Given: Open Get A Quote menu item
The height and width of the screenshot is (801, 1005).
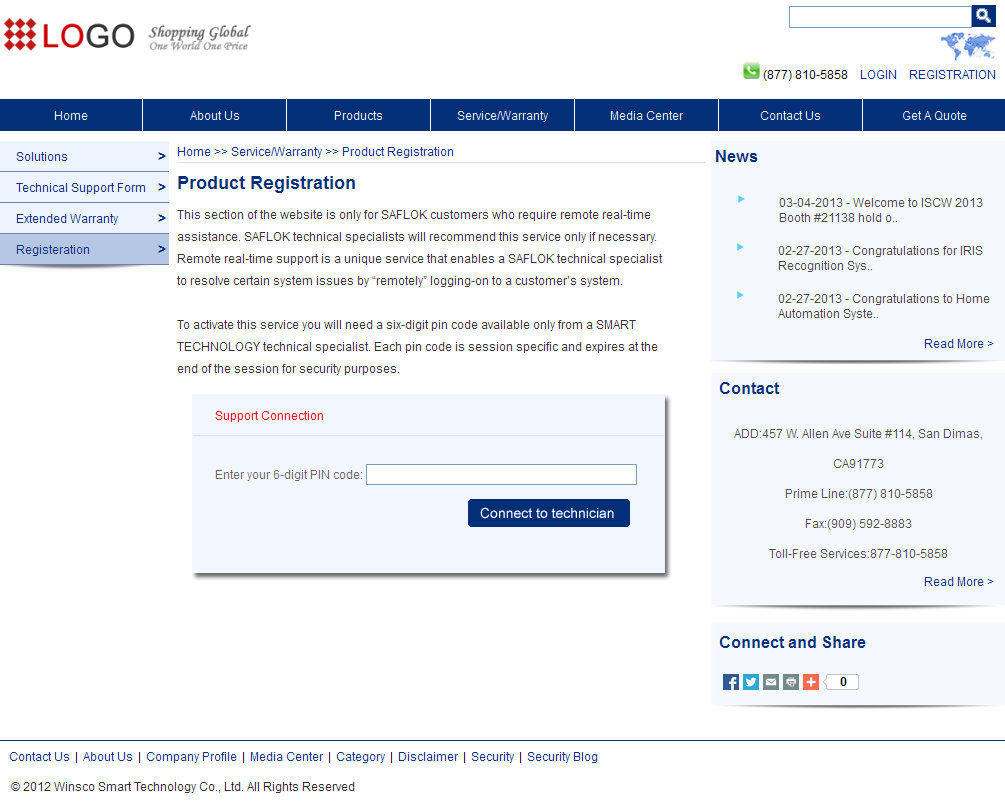Looking at the screenshot, I should [x=934, y=115].
